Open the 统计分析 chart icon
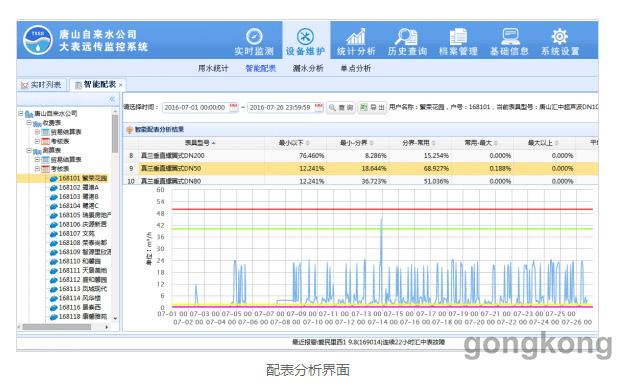Screen dimensions: 625x389 [x=356, y=36]
